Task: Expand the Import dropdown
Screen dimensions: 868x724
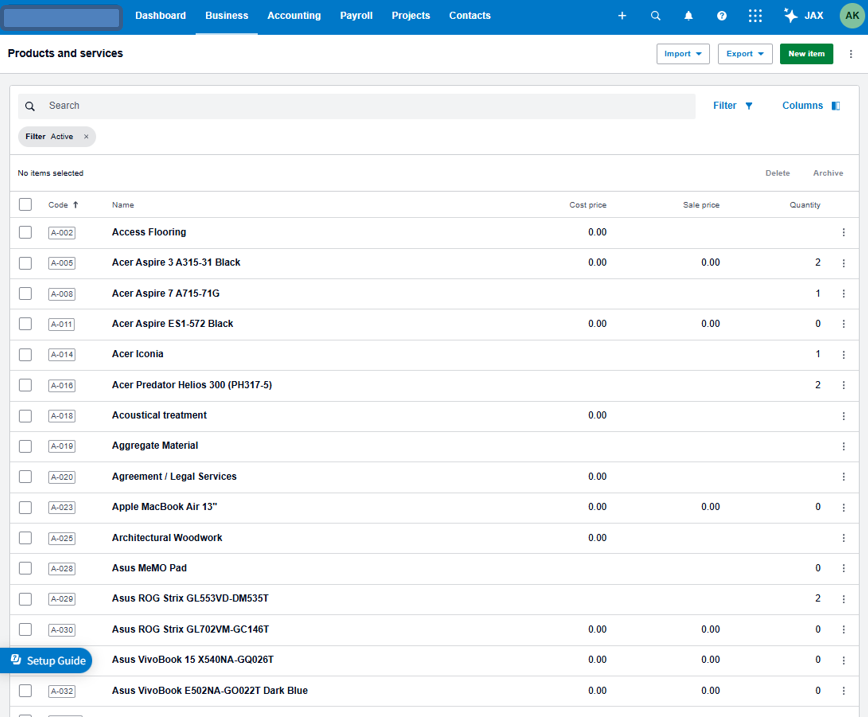Action: pyautogui.click(x=683, y=54)
